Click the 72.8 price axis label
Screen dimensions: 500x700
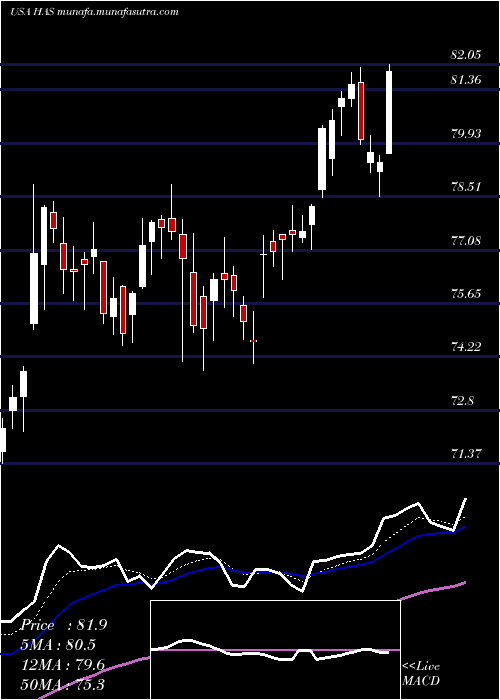(462, 400)
